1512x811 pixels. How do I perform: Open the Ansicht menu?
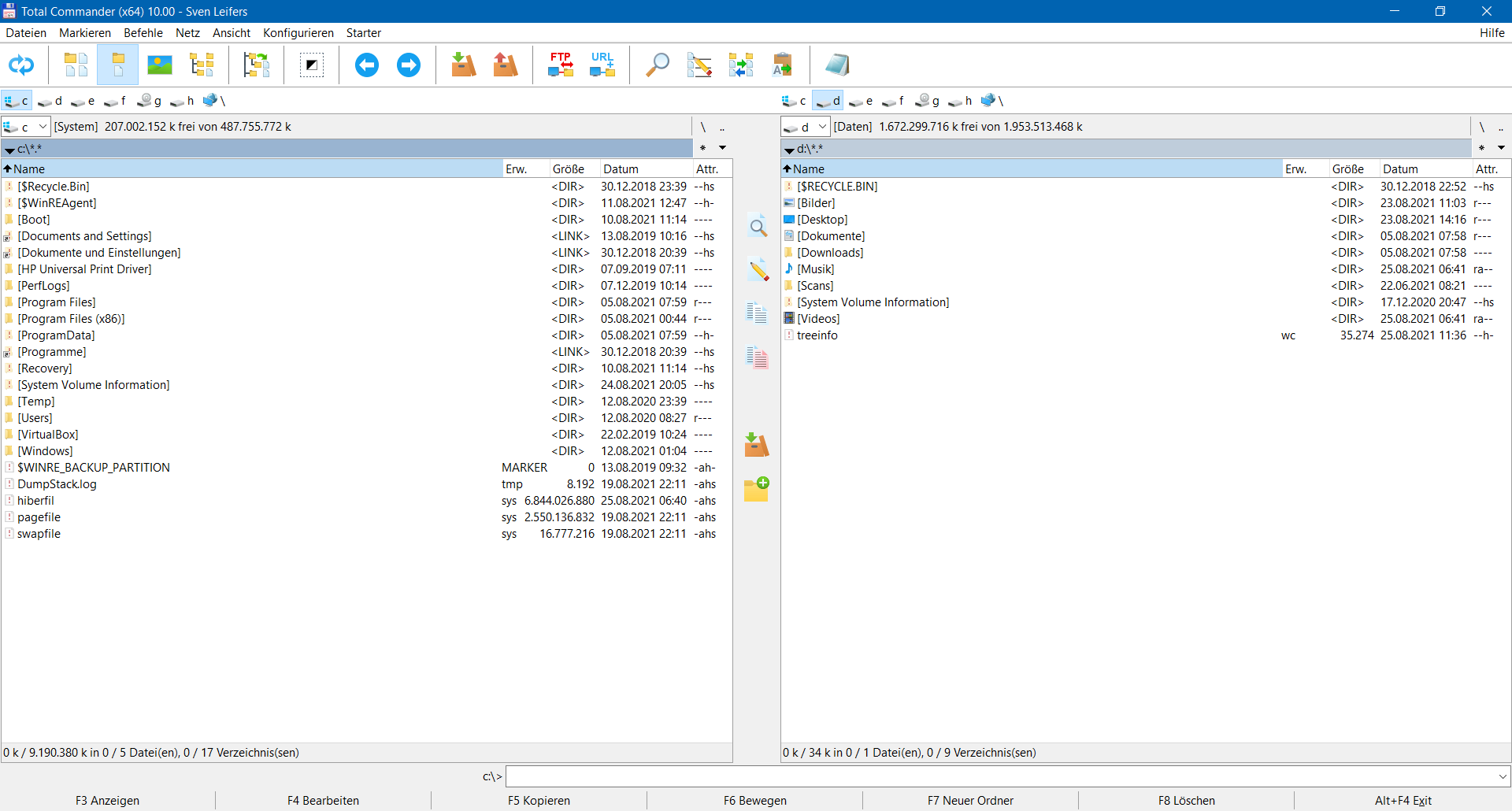232,33
